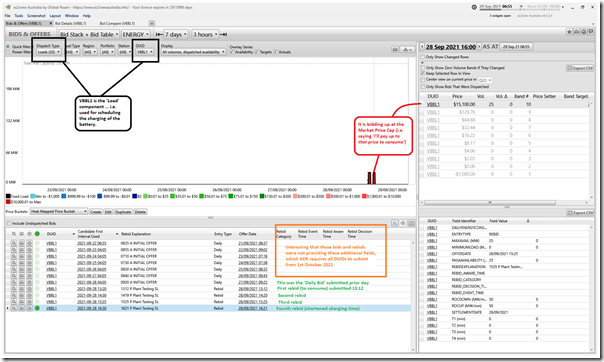
Task: Close the Bids & Offers (VBBL1) tab
Action: [50, 23]
